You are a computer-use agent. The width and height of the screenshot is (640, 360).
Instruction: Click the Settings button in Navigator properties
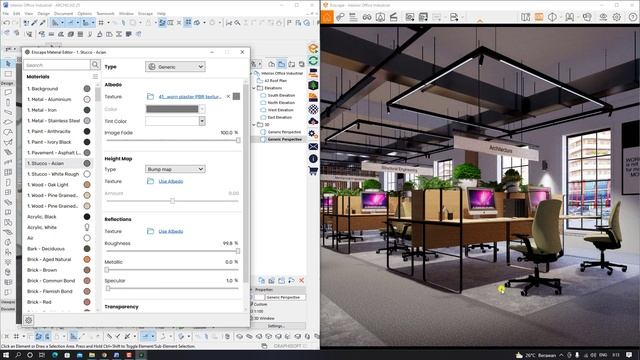[x=276, y=326]
